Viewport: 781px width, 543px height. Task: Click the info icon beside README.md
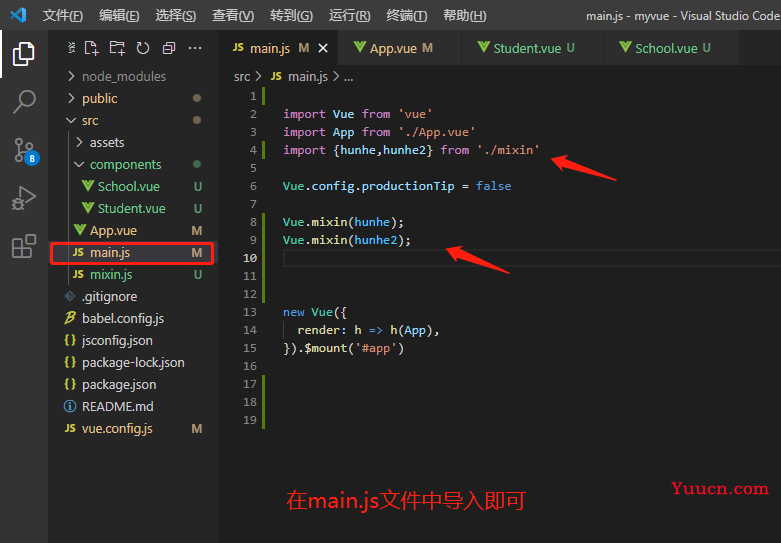[x=70, y=407]
